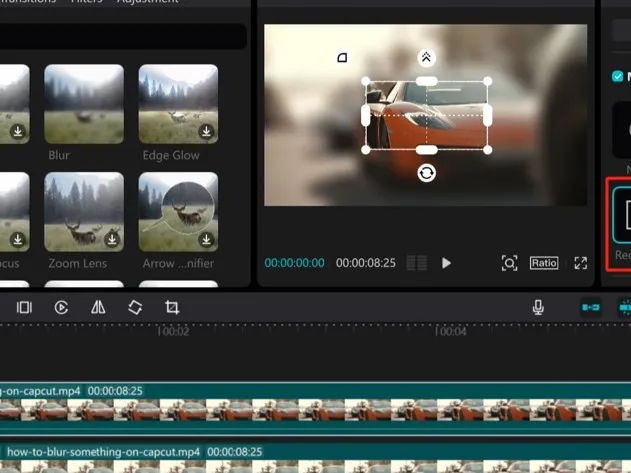Image resolution: width=631 pixels, height=473 pixels.
Task: Download the effect left of Blur
Action: tap(18, 131)
